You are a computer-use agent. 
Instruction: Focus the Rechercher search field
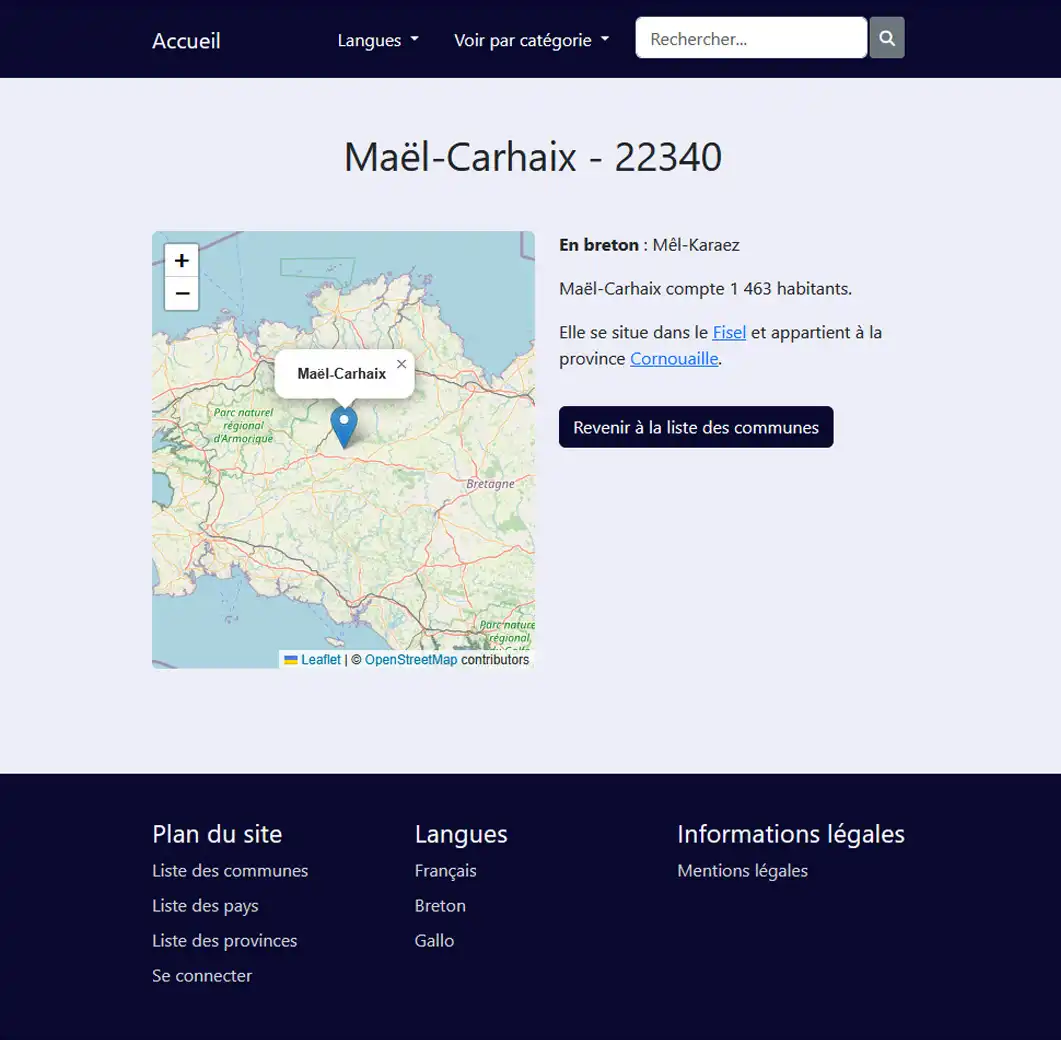pyautogui.click(x=751, y=38)
